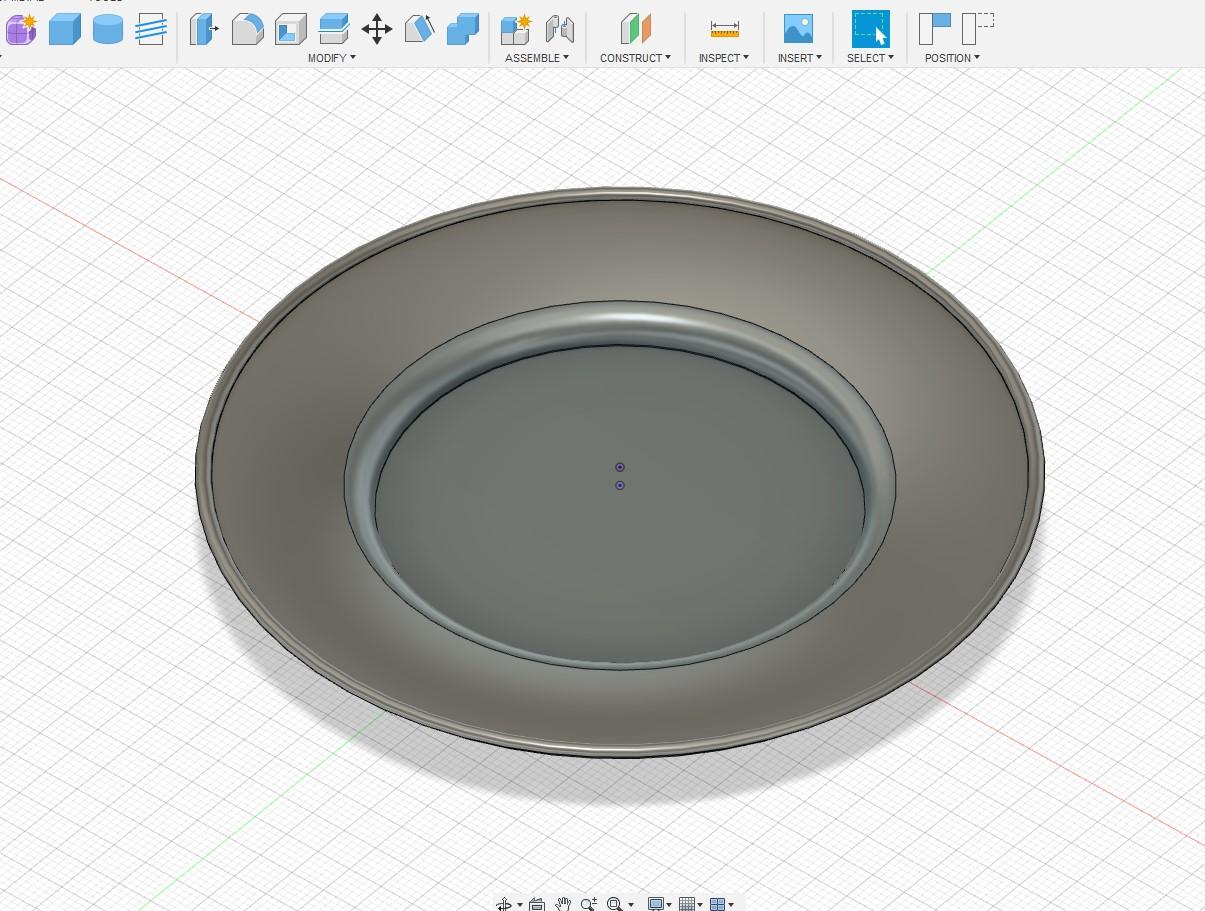Open the POSITION menu

pyautogui.click(x=952, y=58)
